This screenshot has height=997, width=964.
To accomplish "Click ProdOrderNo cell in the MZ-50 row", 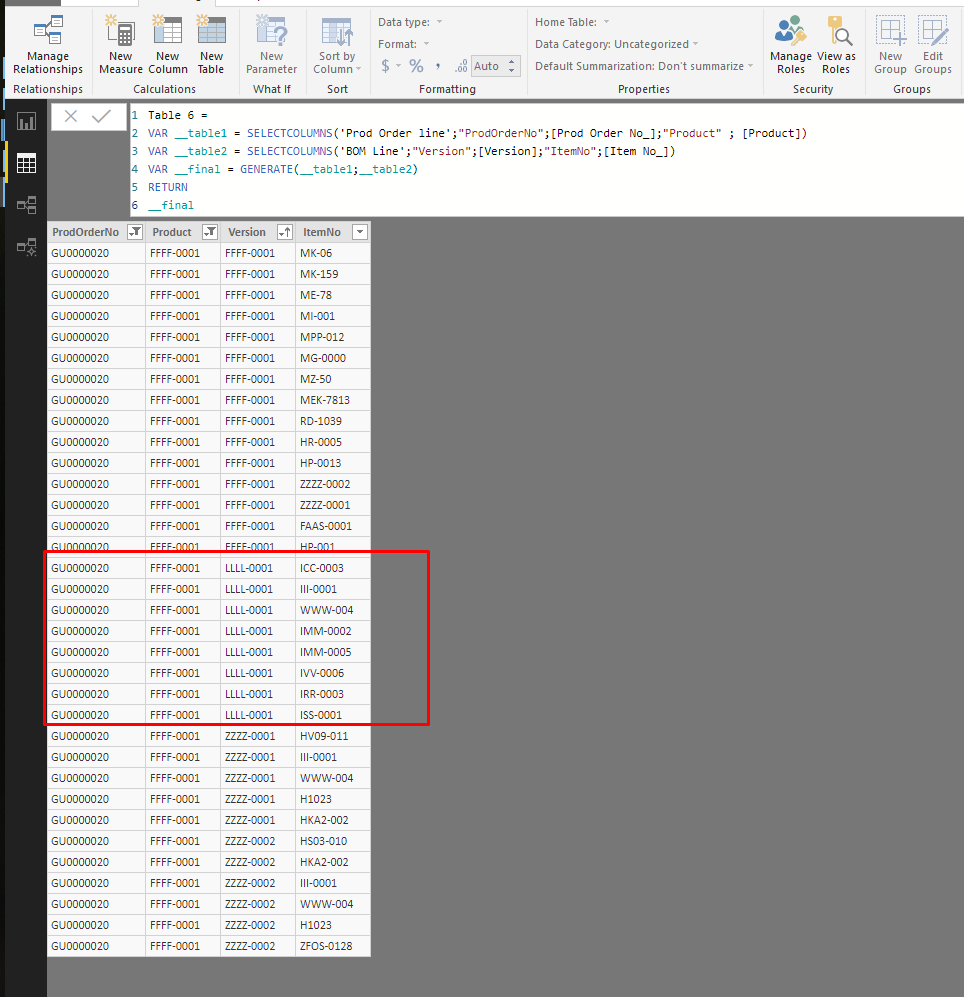I will 96,379.
